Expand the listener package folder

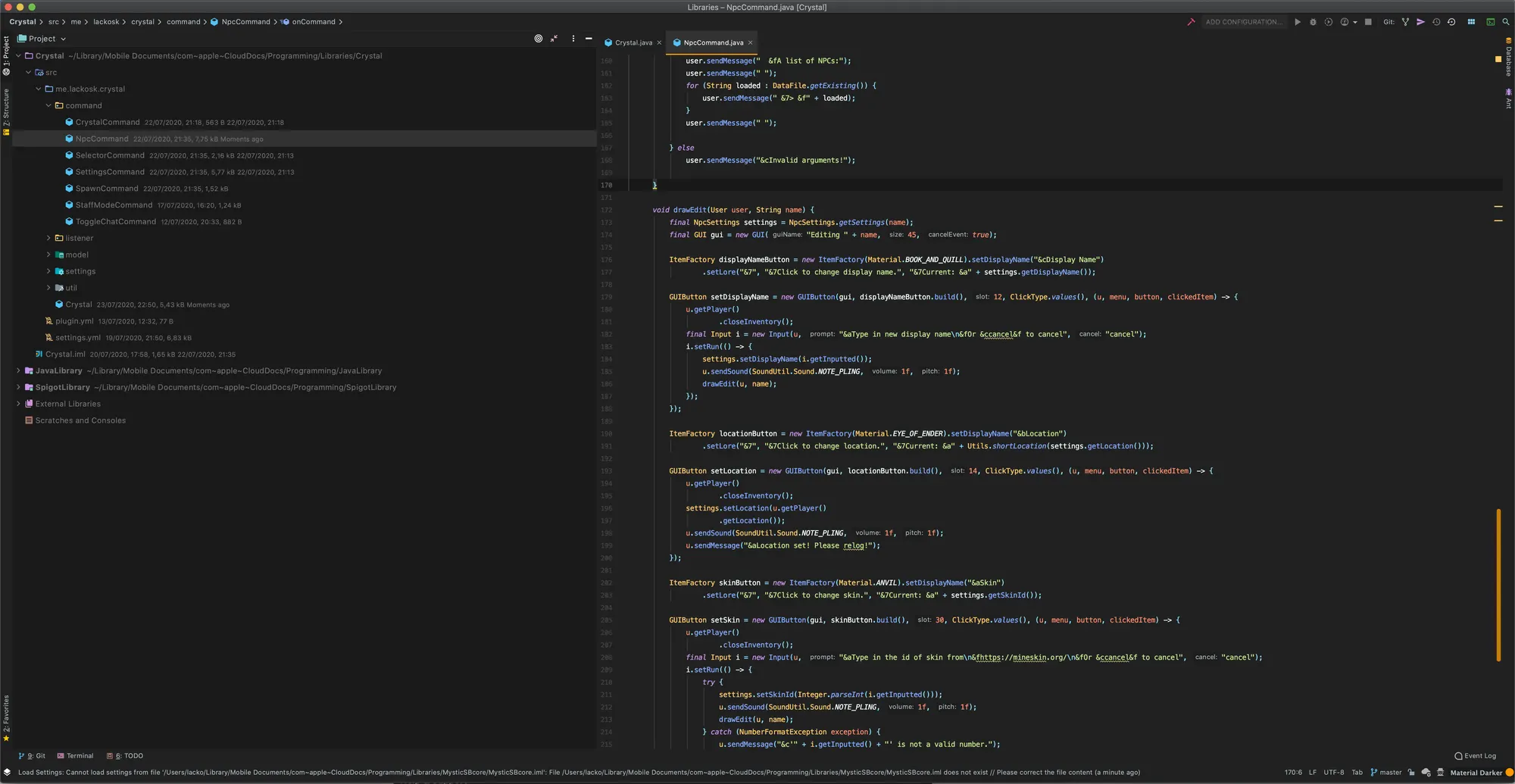pyautogui.click(x=49, y=238)
